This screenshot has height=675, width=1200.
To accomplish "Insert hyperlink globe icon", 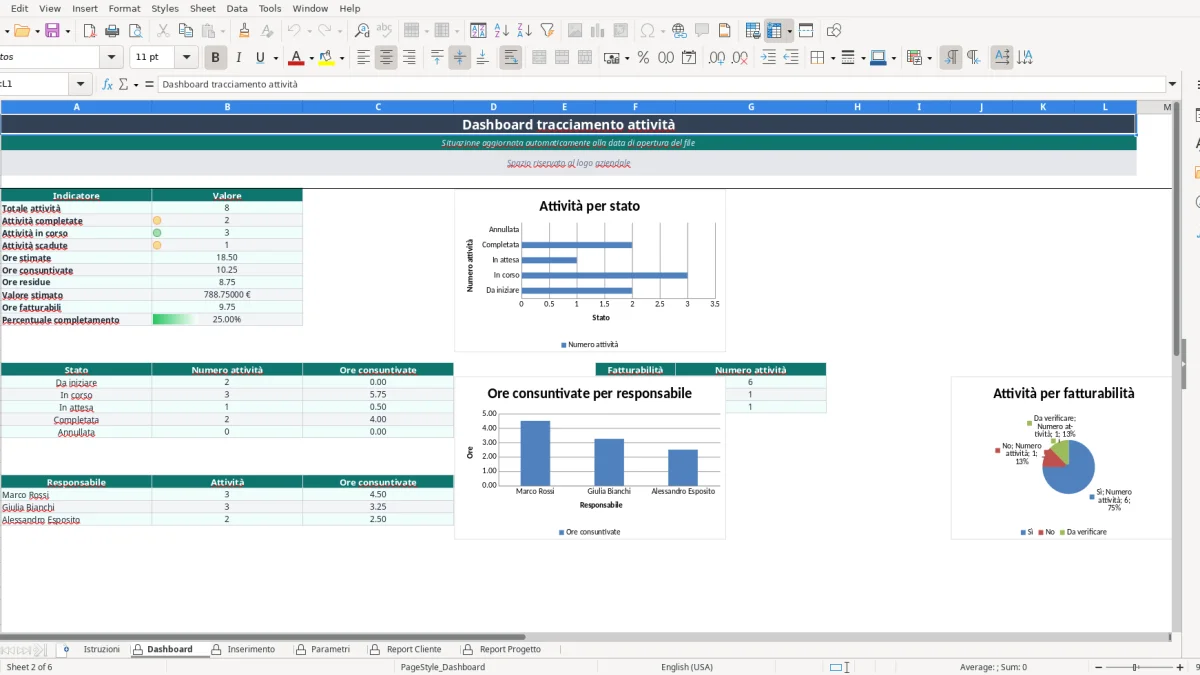I will coord(679,31).
